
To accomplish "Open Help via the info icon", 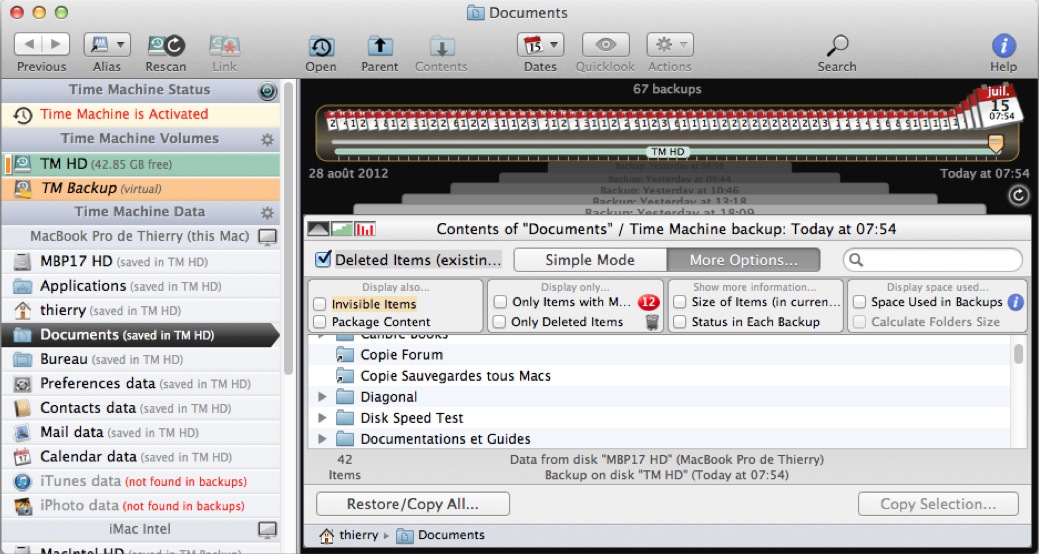I will 1003,46.
